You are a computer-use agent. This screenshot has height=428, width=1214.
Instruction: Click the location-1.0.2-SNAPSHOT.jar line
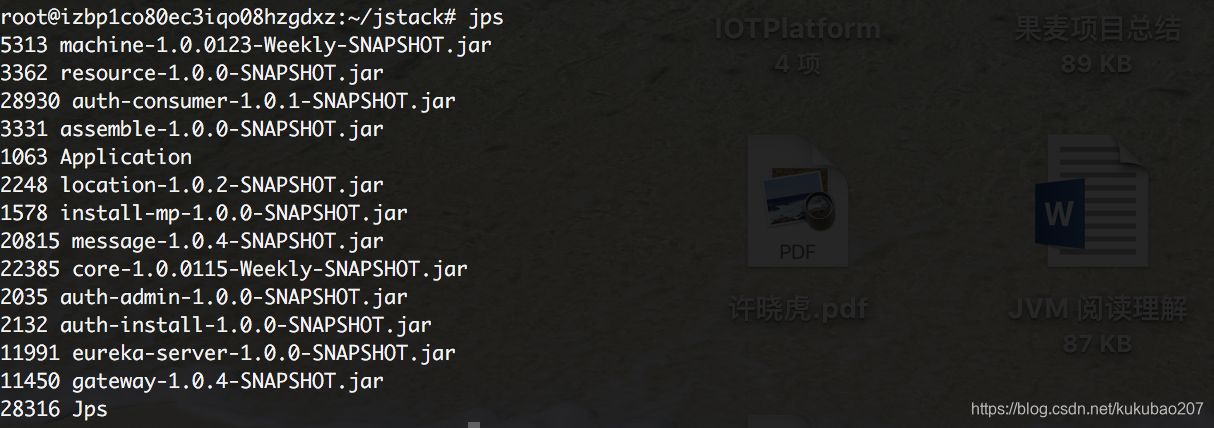coord(192,185)
